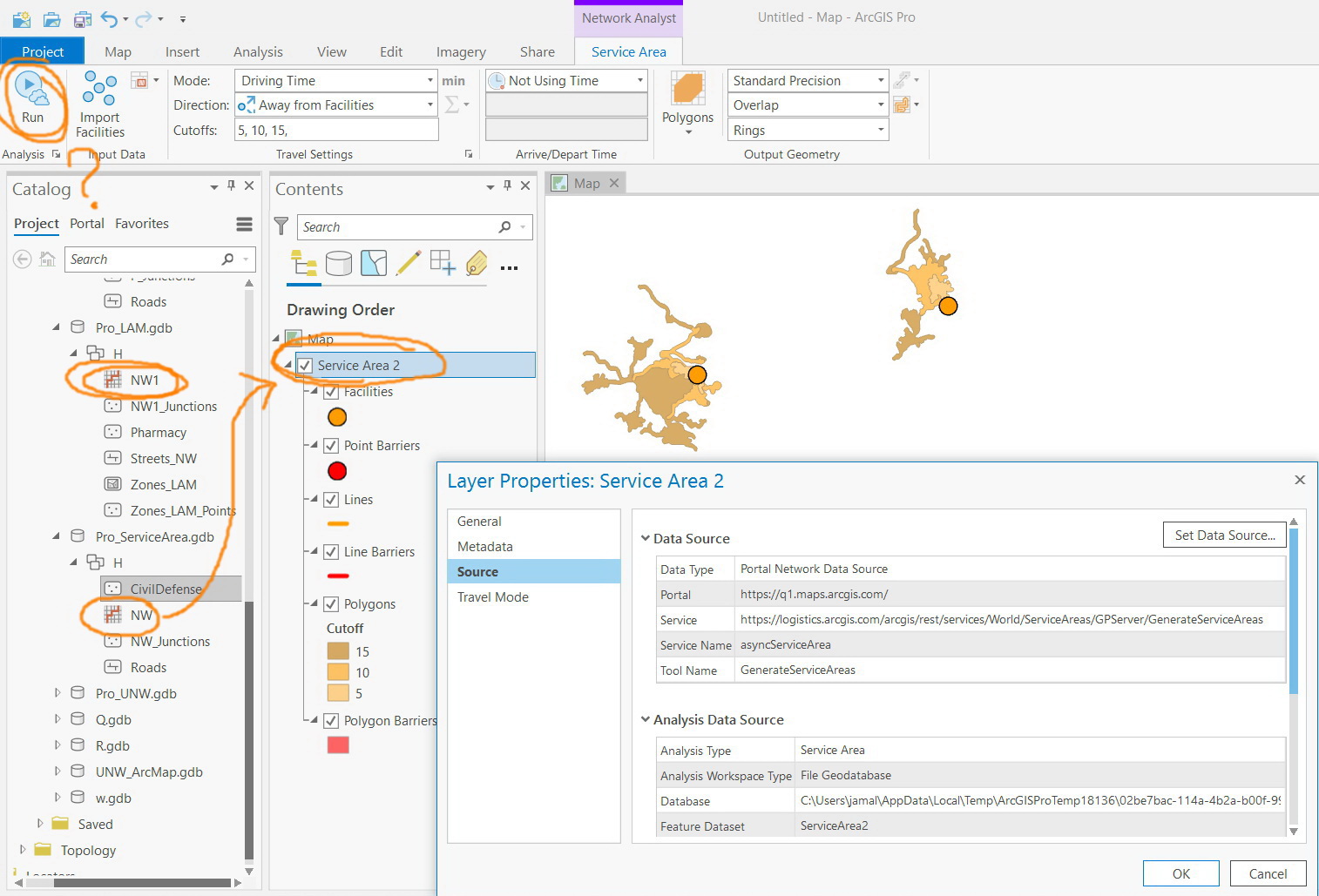Toggle the Polygons layer visibility

pyautogui.click(x=331, y=604)
